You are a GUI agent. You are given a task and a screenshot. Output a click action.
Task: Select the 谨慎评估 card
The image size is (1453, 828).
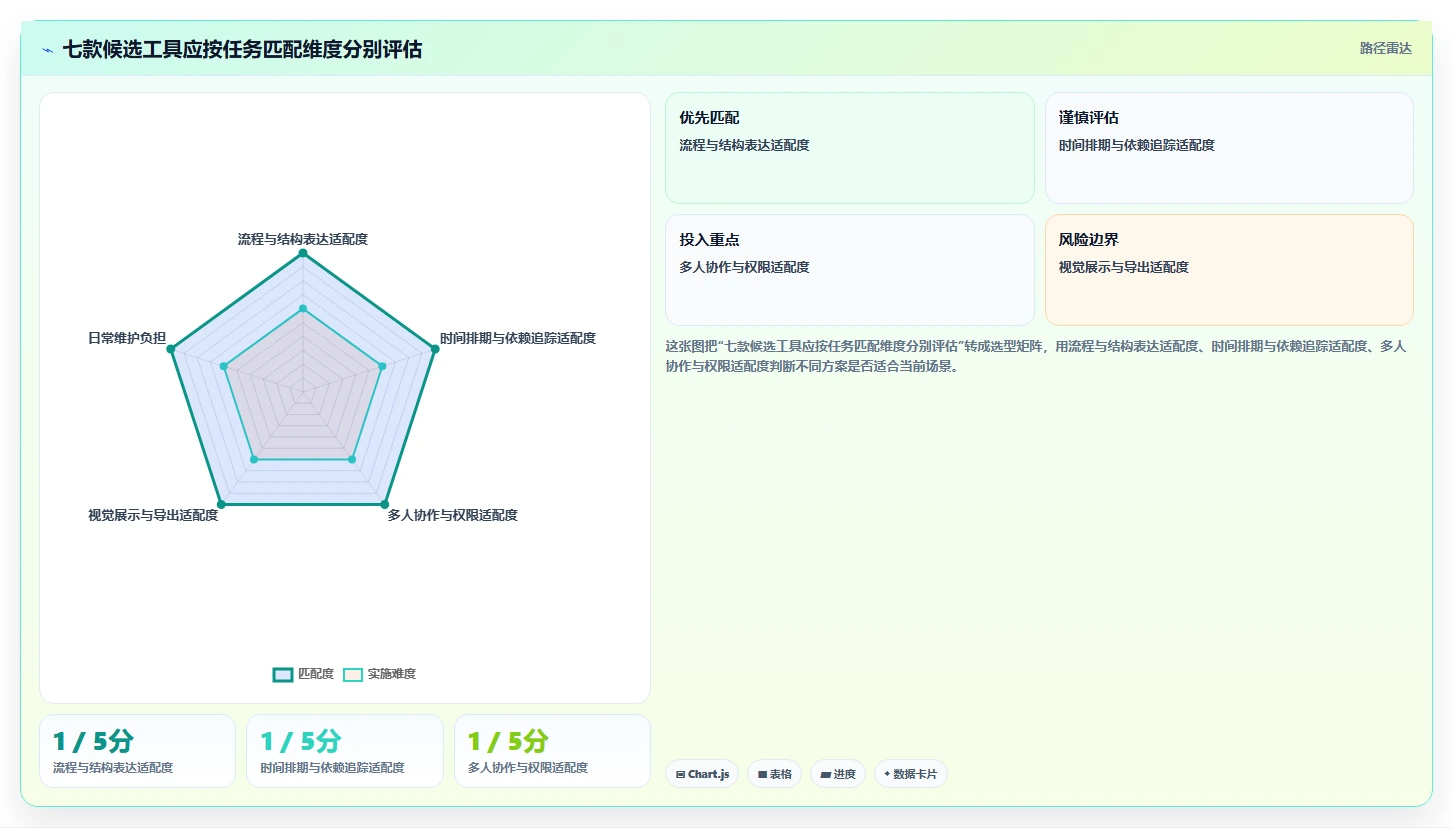point(1229,148)
